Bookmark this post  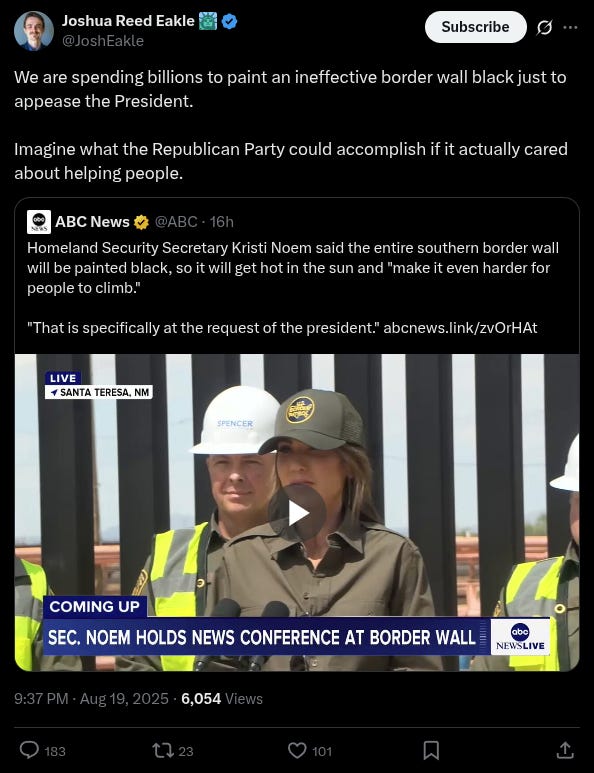[x=431, y=750]
